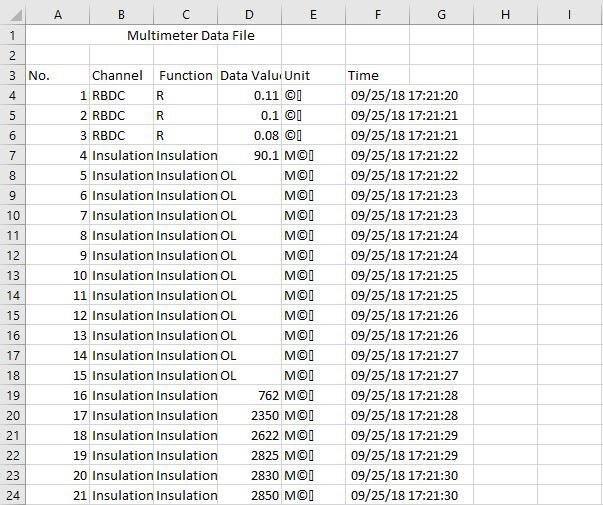
Task: Select column E header
Action: [313, 15]
